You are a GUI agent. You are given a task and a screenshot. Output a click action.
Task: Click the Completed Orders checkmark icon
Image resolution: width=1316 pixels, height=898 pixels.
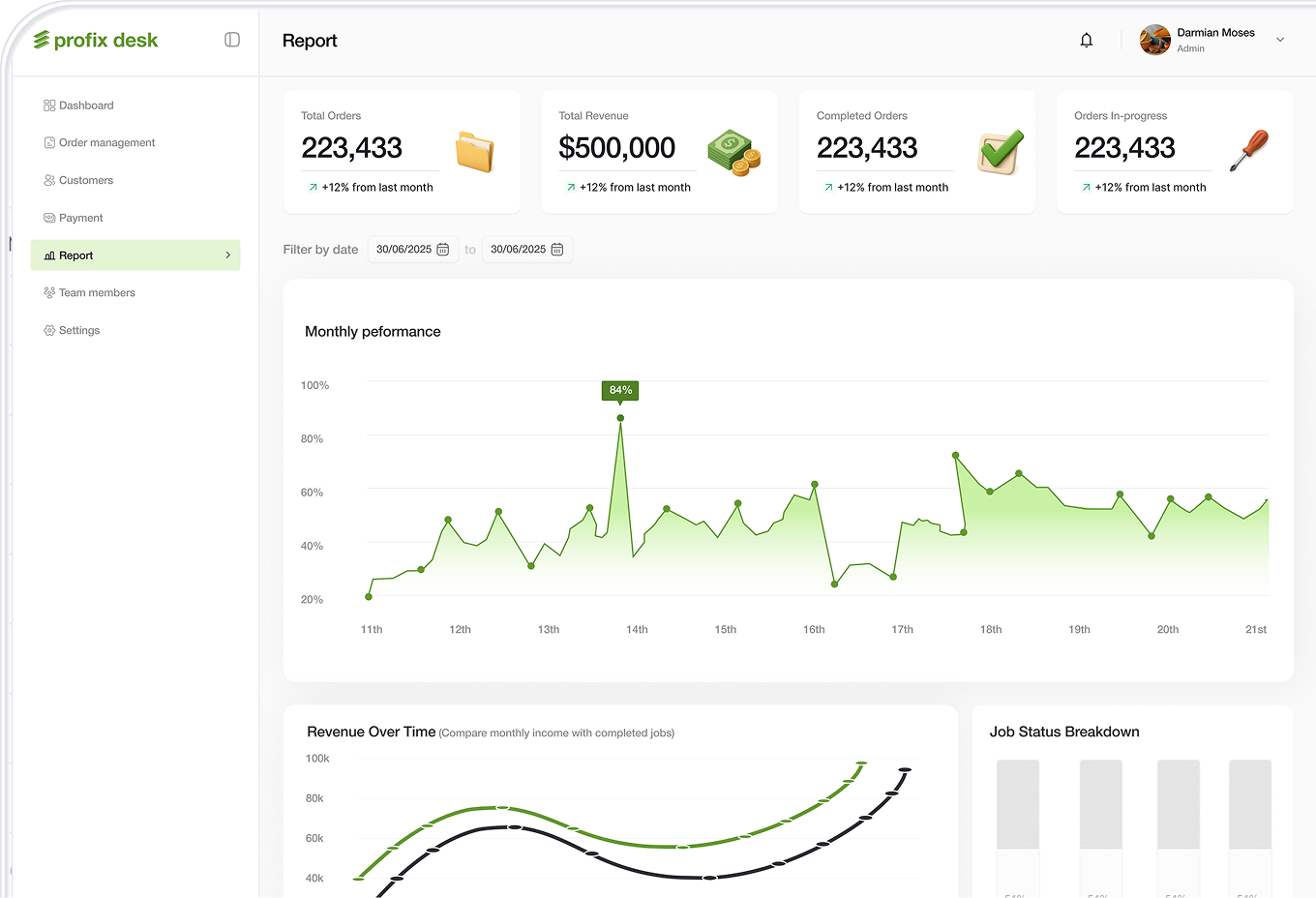click(1000, 152)
